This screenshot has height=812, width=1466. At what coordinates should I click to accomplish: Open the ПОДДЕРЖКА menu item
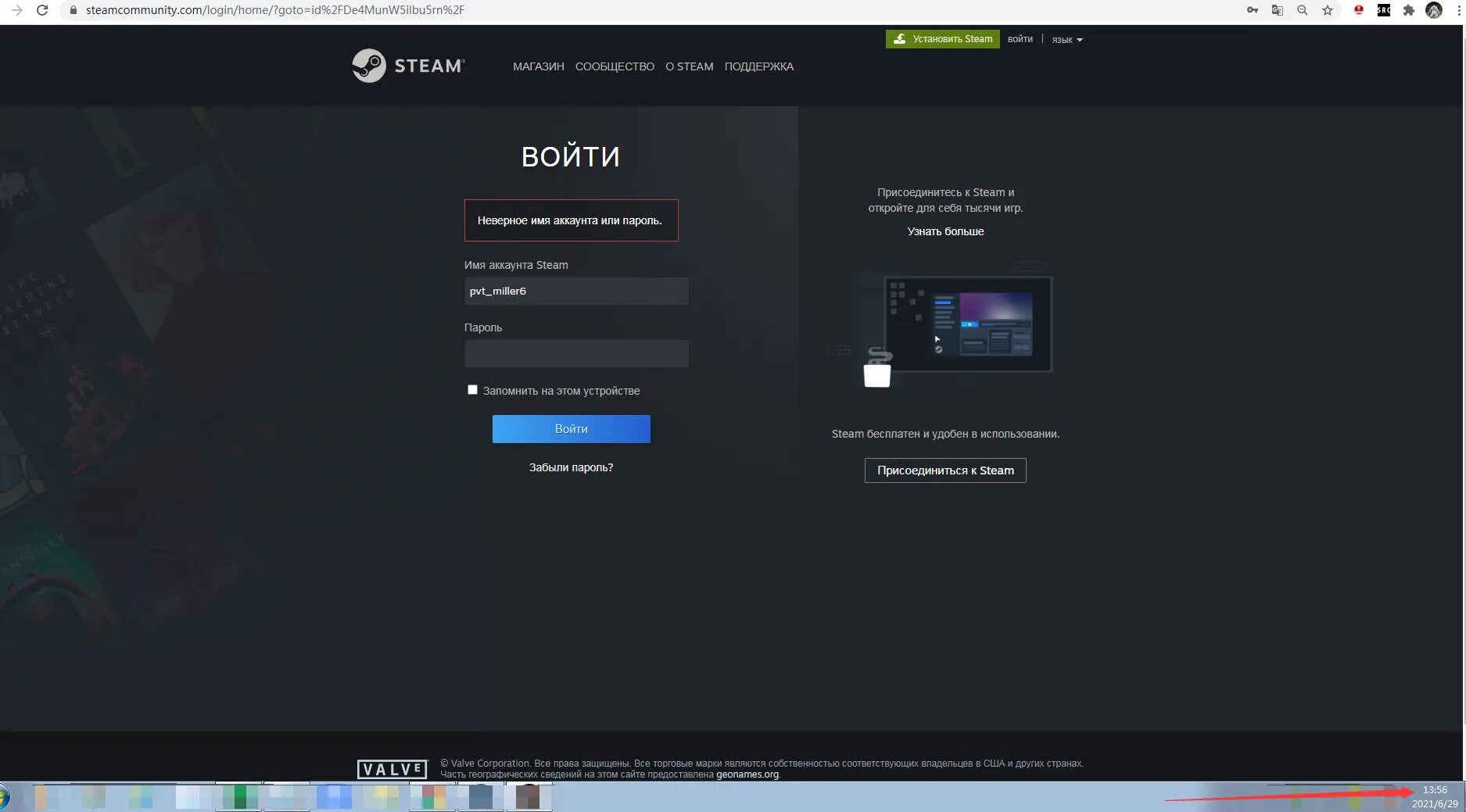point(759,66)
